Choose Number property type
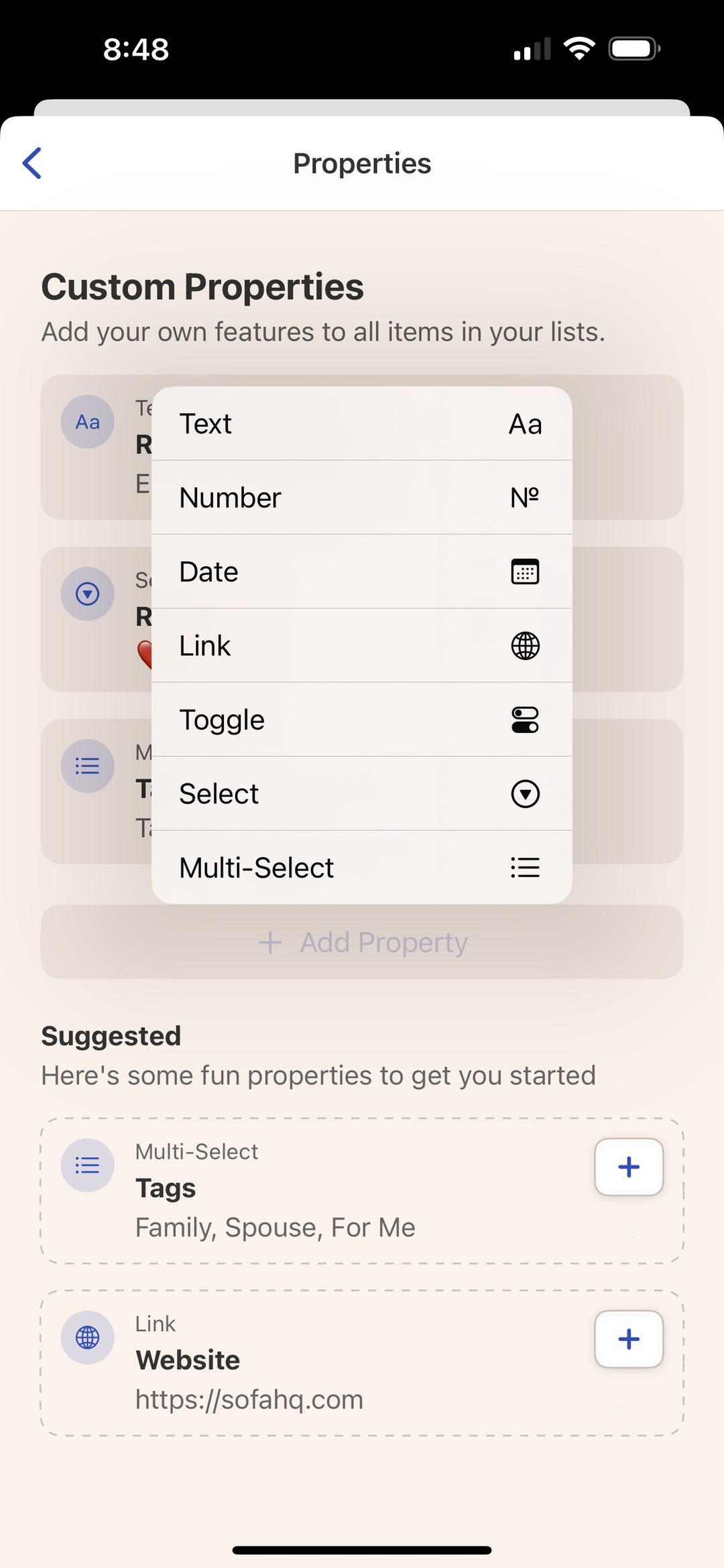 click(362, 497)
